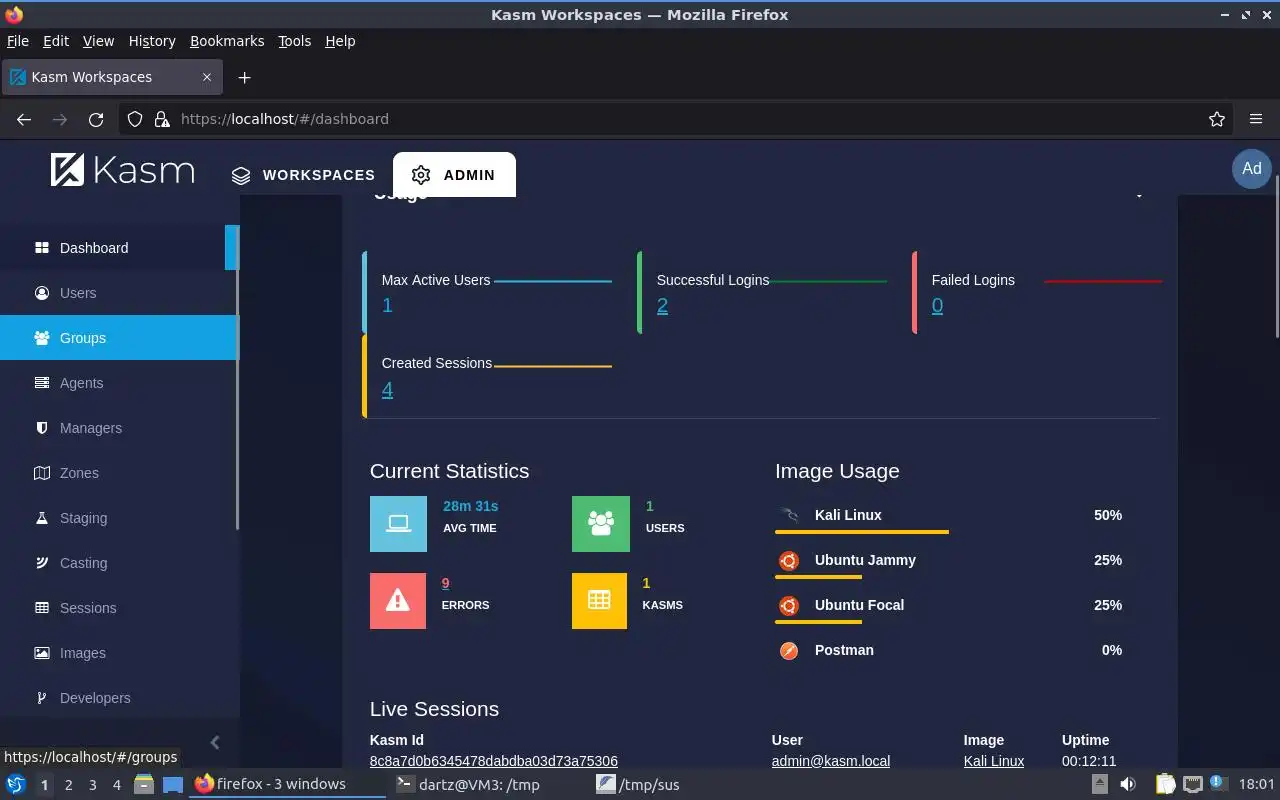Open a new browser tab

click(x=244, y=77)
